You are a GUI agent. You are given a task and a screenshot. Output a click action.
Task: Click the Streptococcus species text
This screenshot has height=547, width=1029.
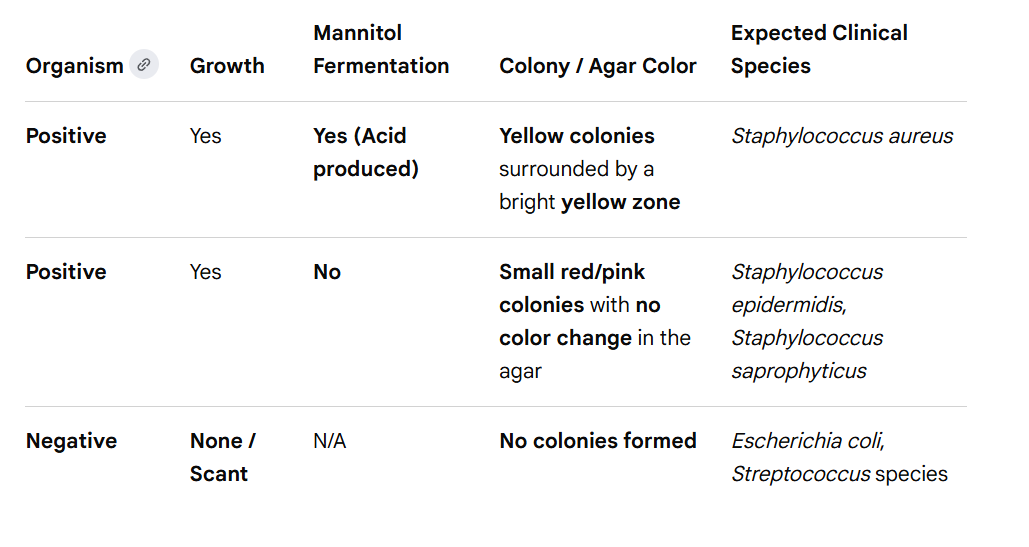(839, 474)
